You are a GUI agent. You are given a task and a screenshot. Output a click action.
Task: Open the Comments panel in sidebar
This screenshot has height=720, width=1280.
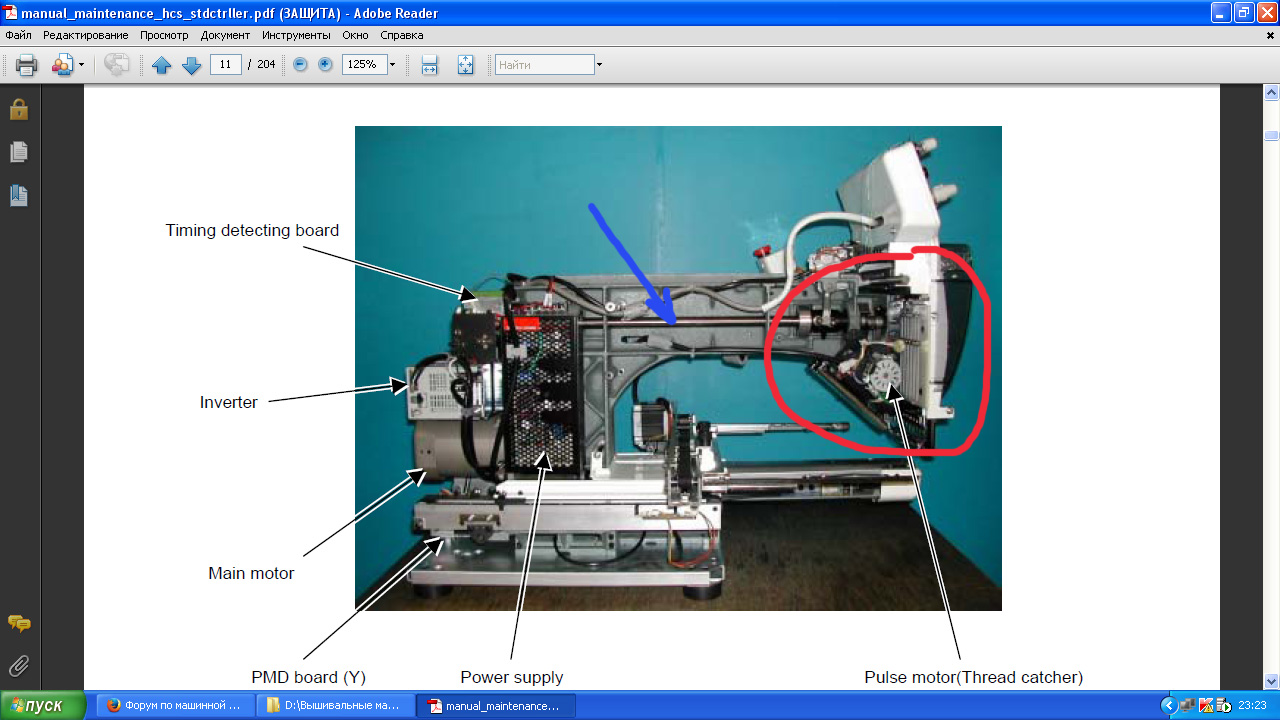19,623
